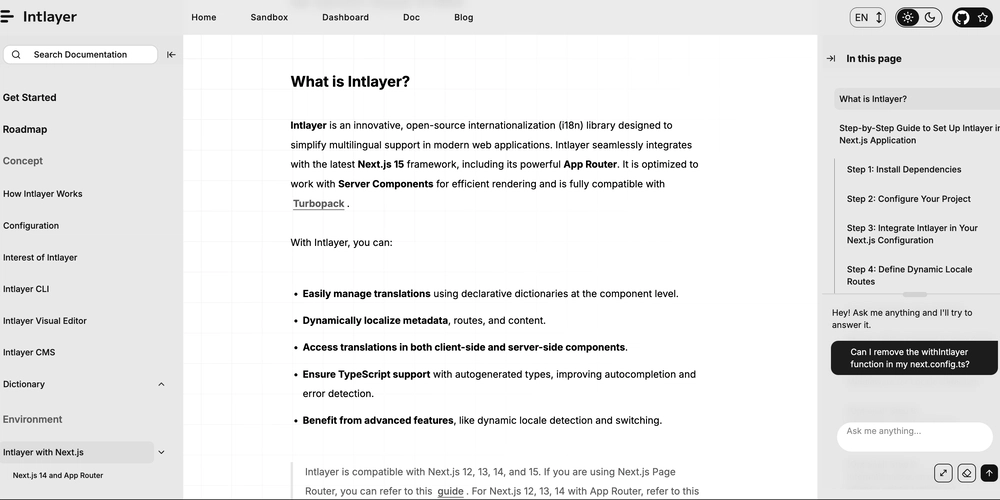Open the Configuration docs page
Viewport: 1000px width, 500px height.
coord(31,226)
